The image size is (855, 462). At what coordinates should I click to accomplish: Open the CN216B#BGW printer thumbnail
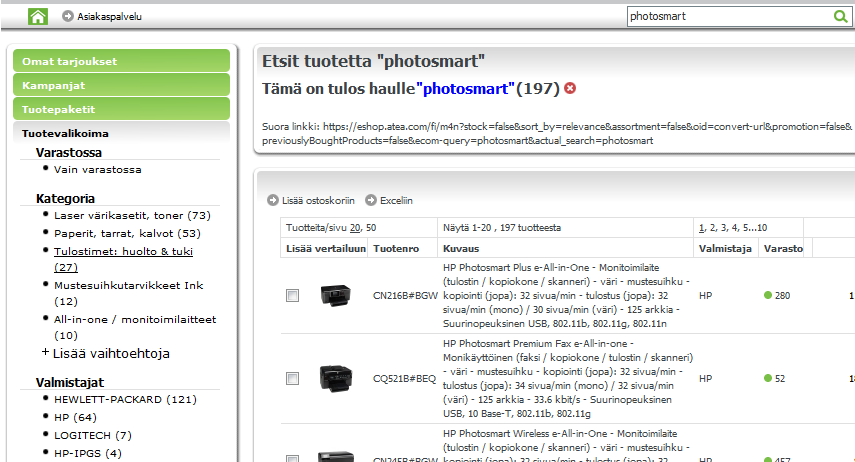(x=335, y=295)
